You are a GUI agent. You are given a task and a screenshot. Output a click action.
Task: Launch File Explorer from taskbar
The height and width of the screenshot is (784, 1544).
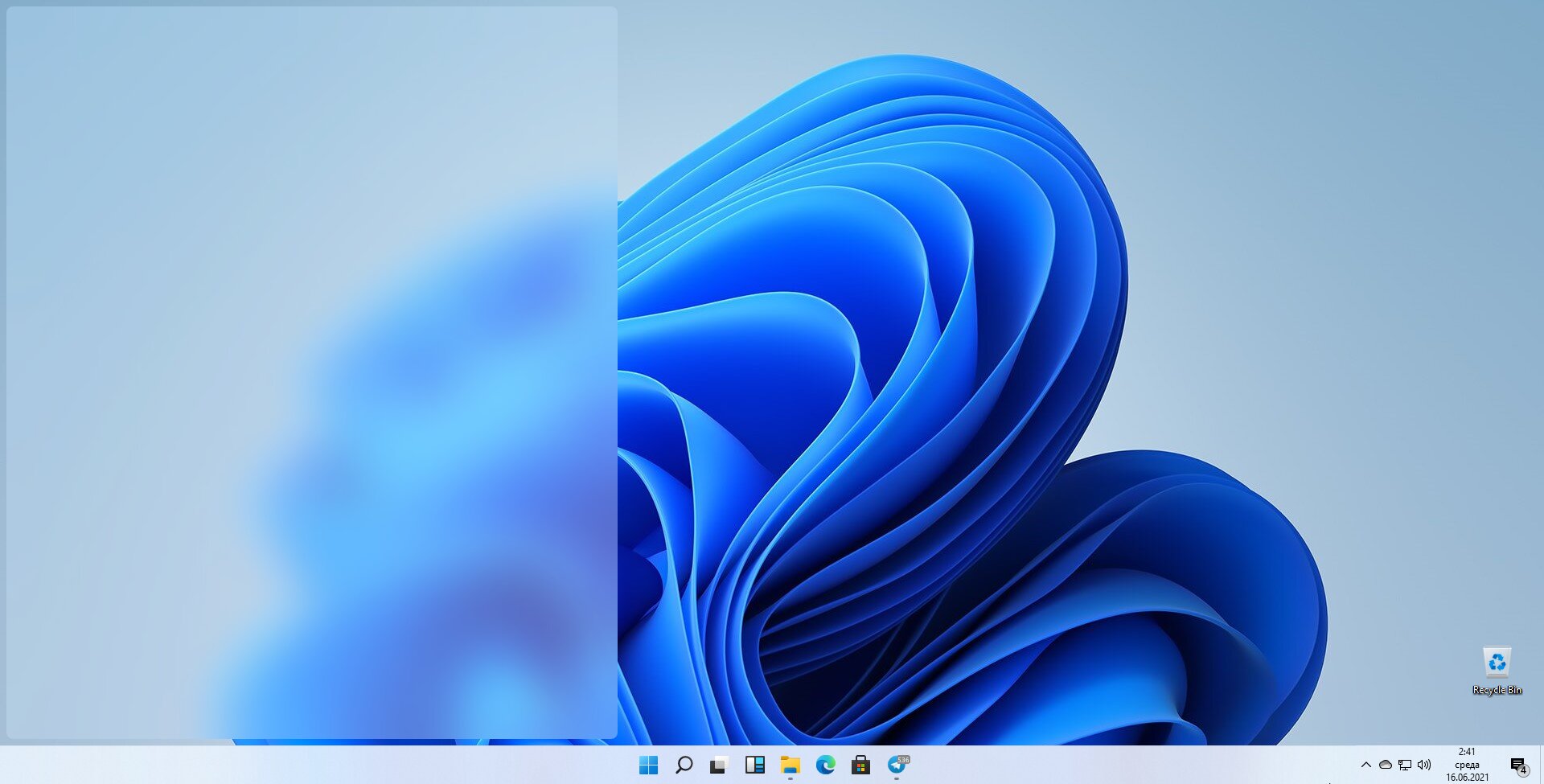[x=790, y=765]
